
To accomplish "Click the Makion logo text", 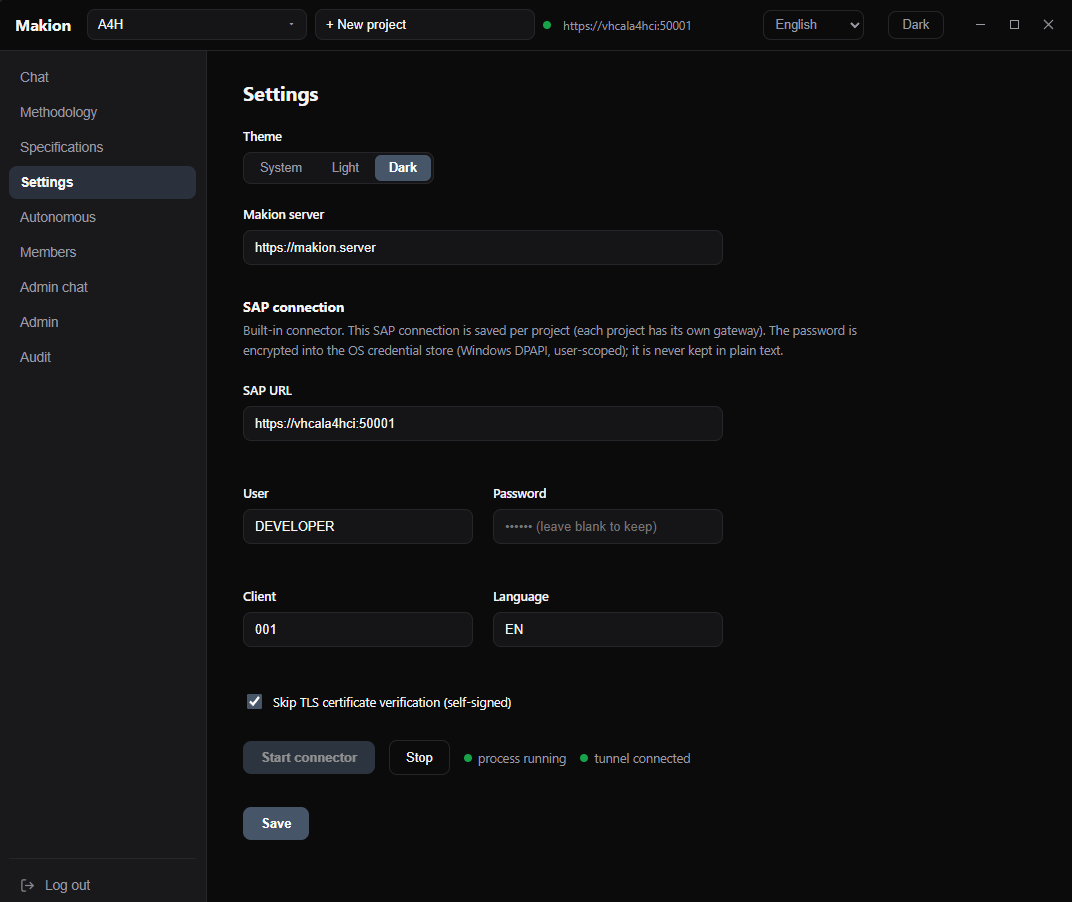I will [43, 26].
